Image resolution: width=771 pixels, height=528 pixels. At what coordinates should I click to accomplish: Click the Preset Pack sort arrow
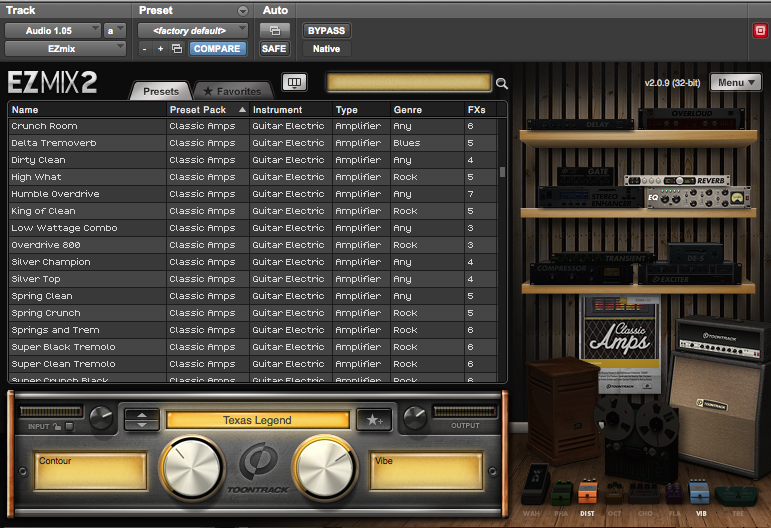point(242,110)
